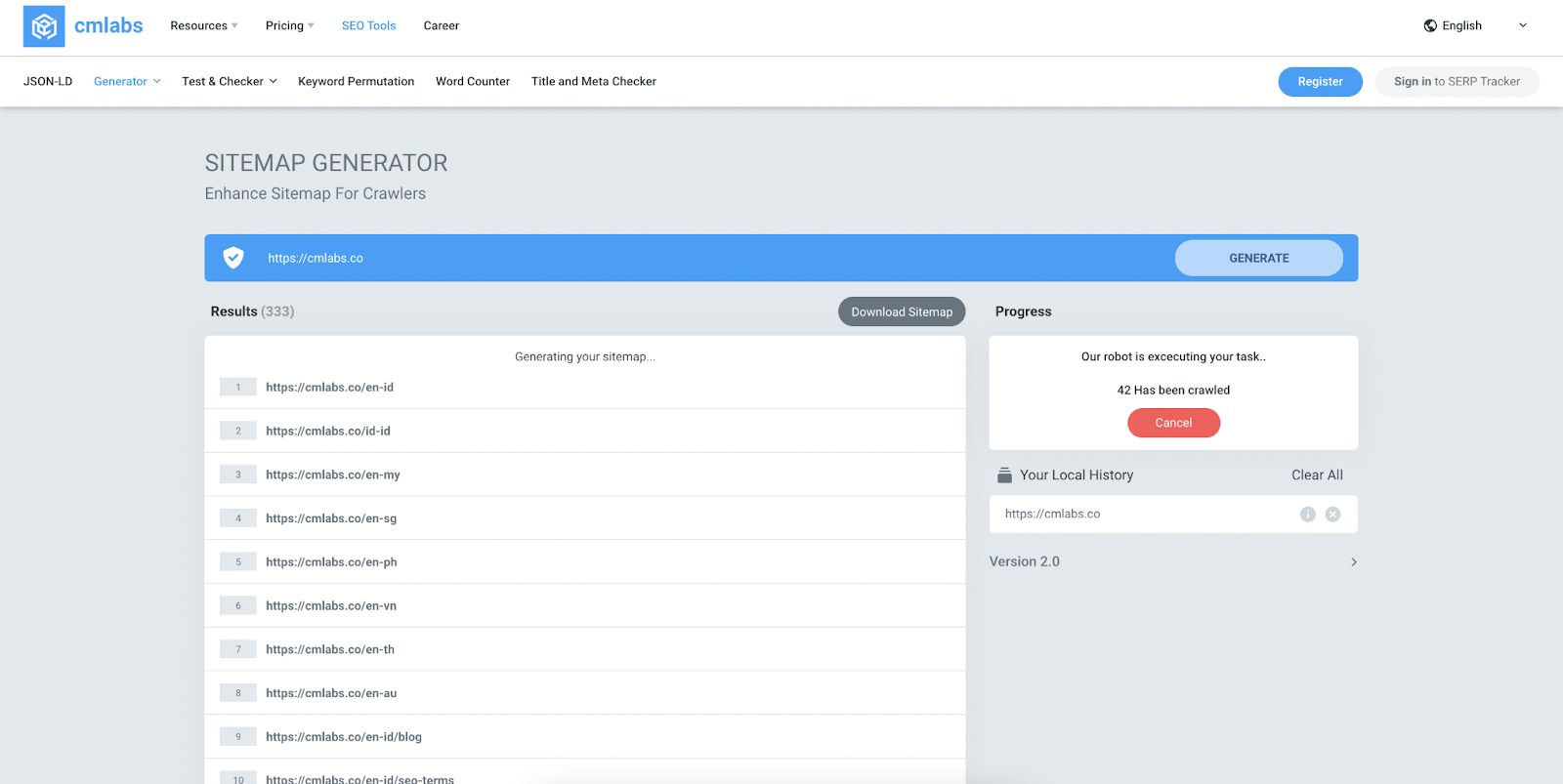Click the Download Sitemap button
The image size is (1563, 784).
[902, 312]
